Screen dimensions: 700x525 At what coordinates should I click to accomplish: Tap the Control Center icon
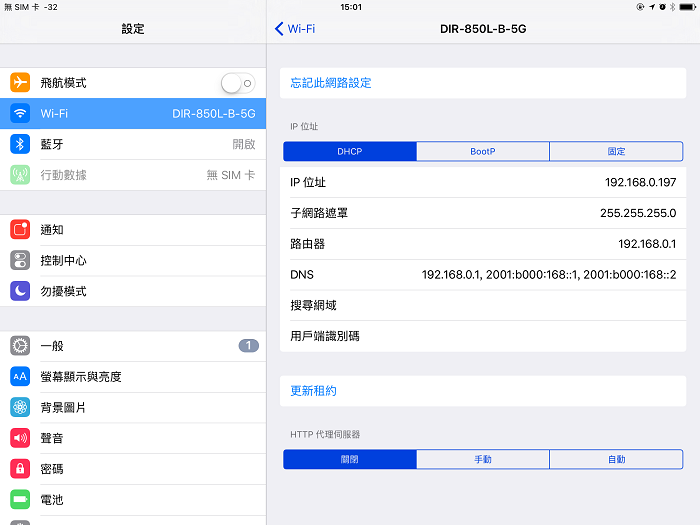coord(20,260)
